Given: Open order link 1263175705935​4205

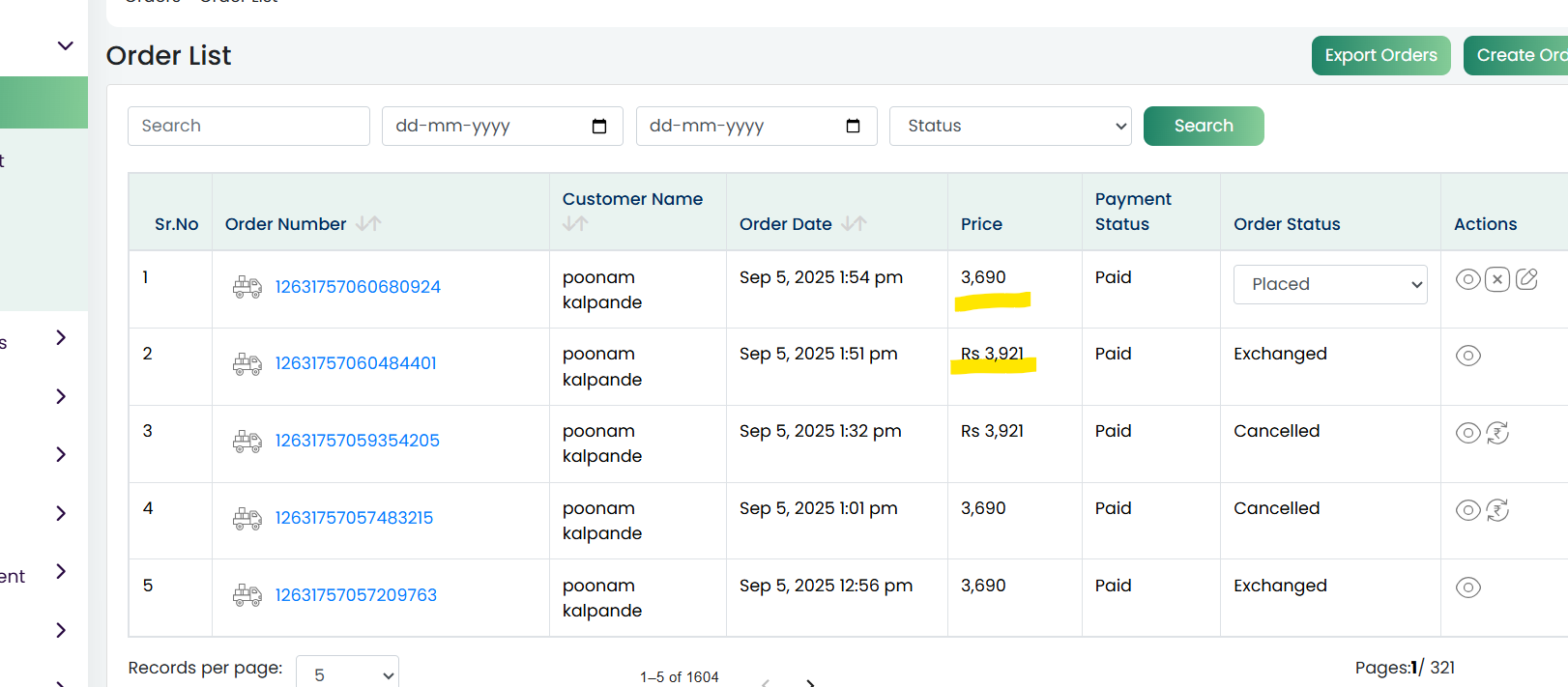Looking at the screenshot, I should (358, 441).
